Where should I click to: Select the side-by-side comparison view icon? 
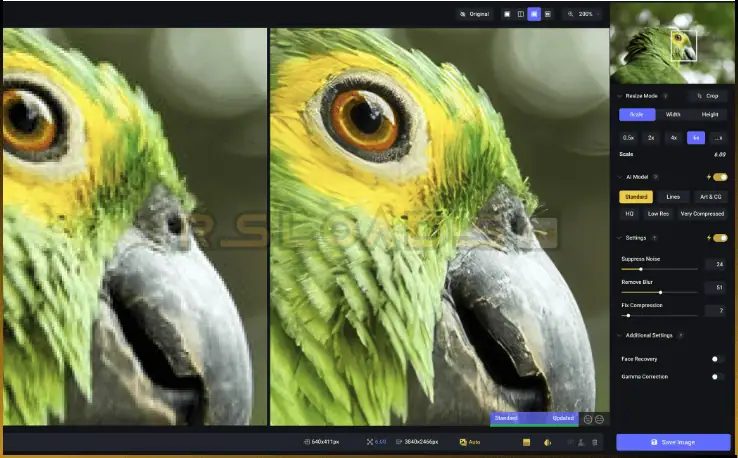[x=534, y=14]
